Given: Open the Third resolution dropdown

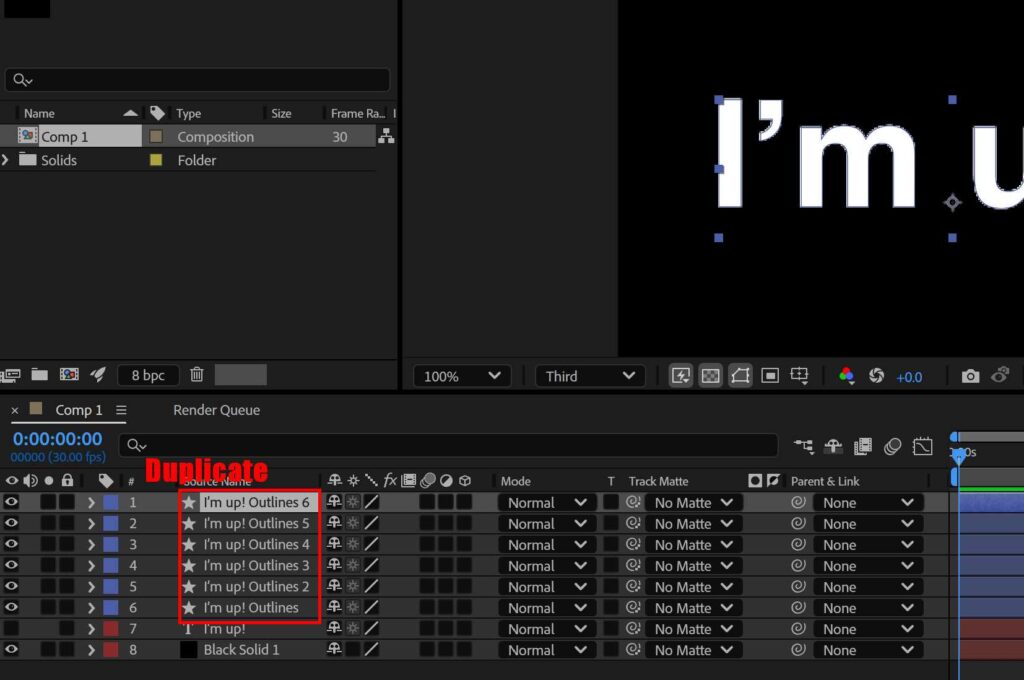Looking at the screenshot, I should coord(590,376).
